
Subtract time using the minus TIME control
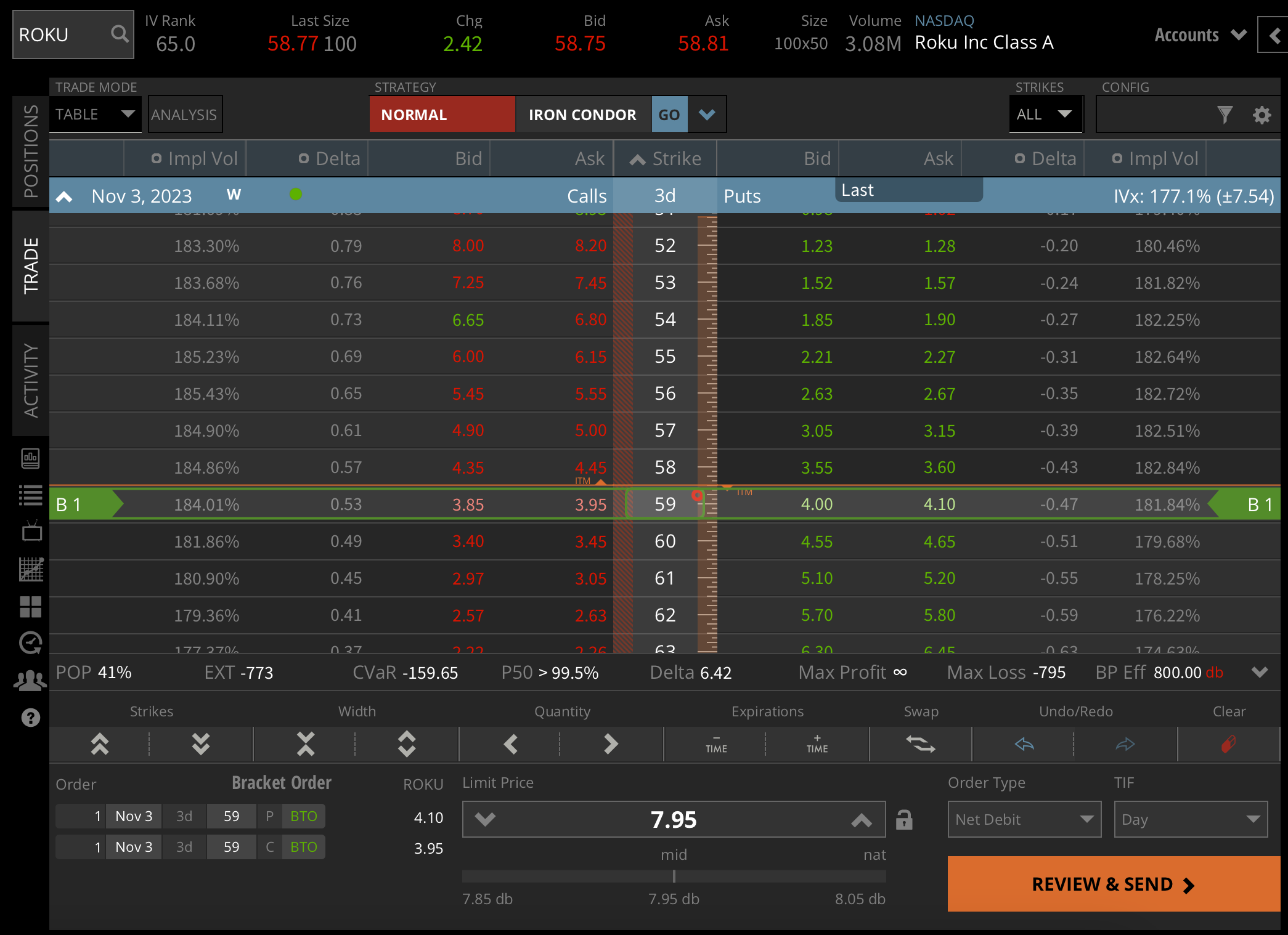point(715,744)
